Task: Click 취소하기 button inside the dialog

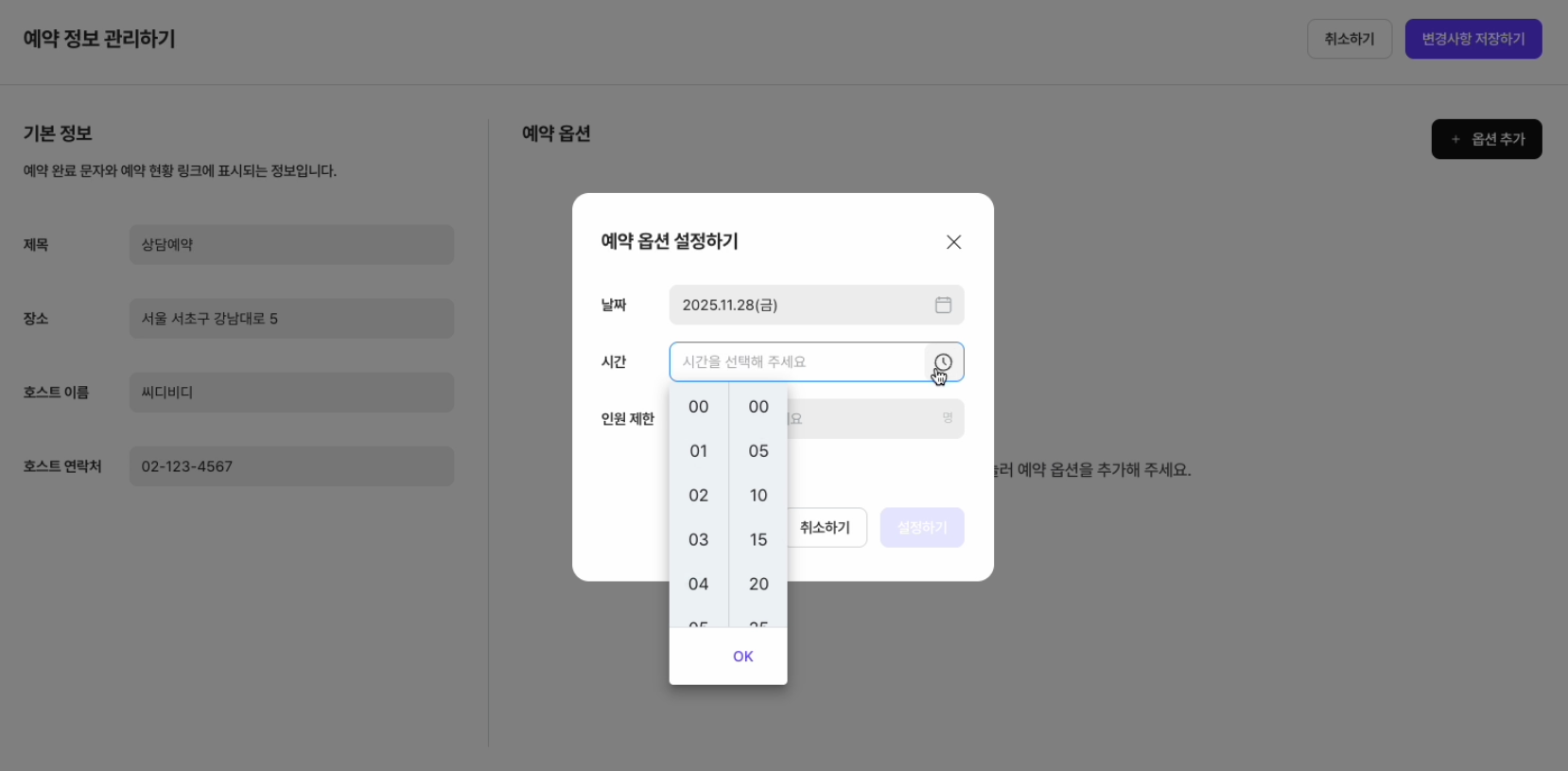Action: coord(825,528)
